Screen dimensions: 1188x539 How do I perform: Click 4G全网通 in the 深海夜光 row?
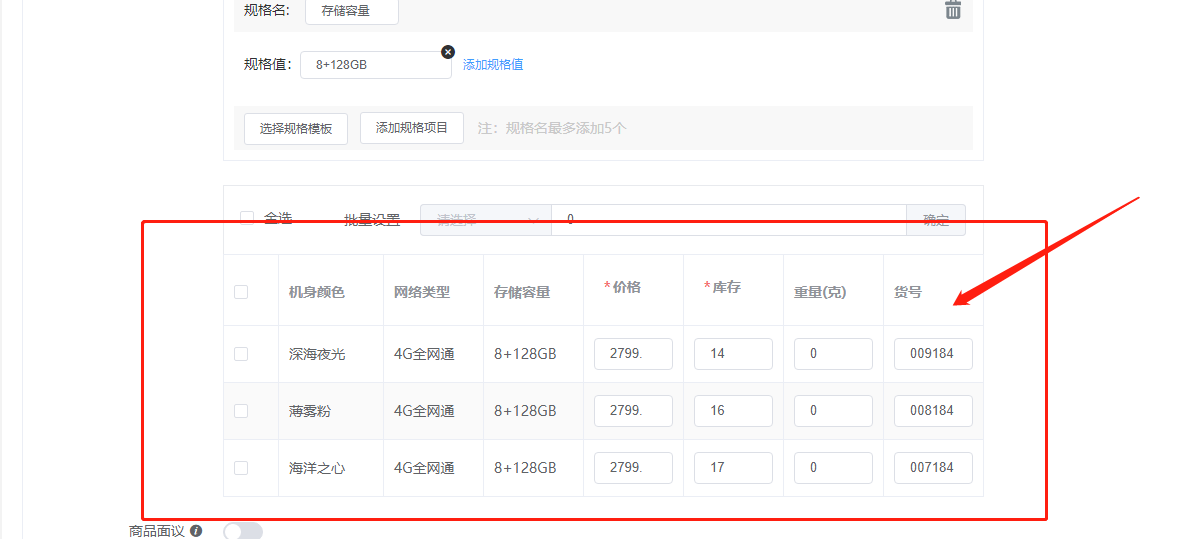[424, 354]
